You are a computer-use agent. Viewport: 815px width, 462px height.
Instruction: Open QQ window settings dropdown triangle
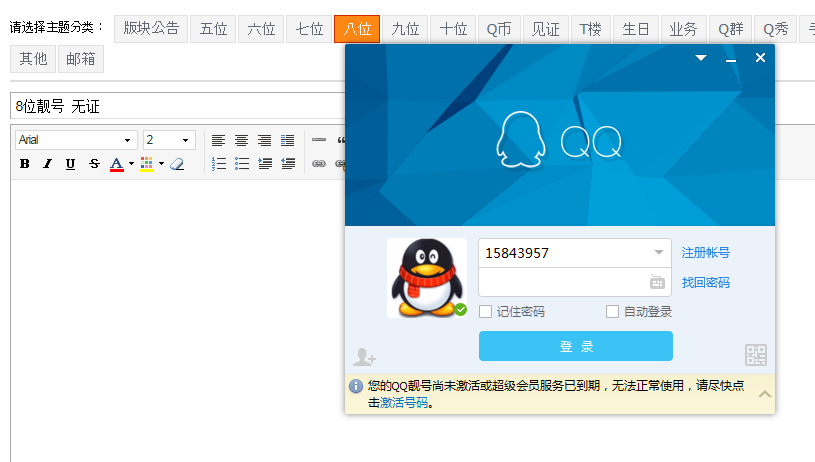(701, 58)
